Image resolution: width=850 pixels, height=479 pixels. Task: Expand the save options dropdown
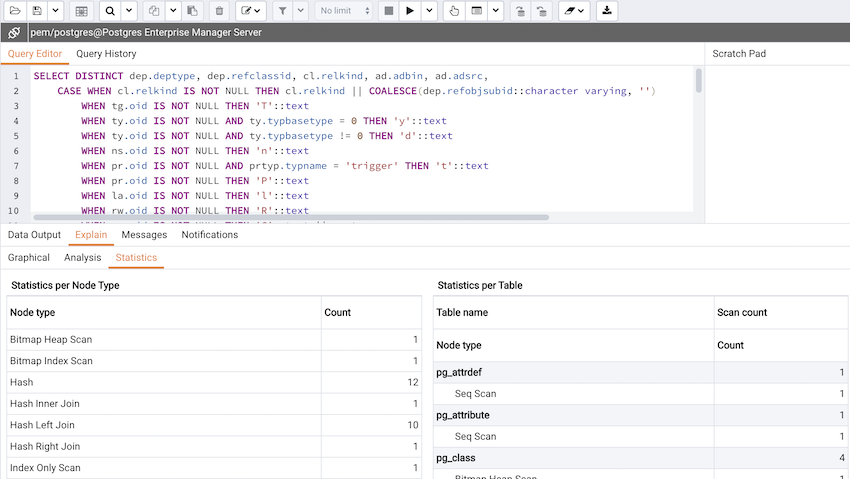(55, 11)
